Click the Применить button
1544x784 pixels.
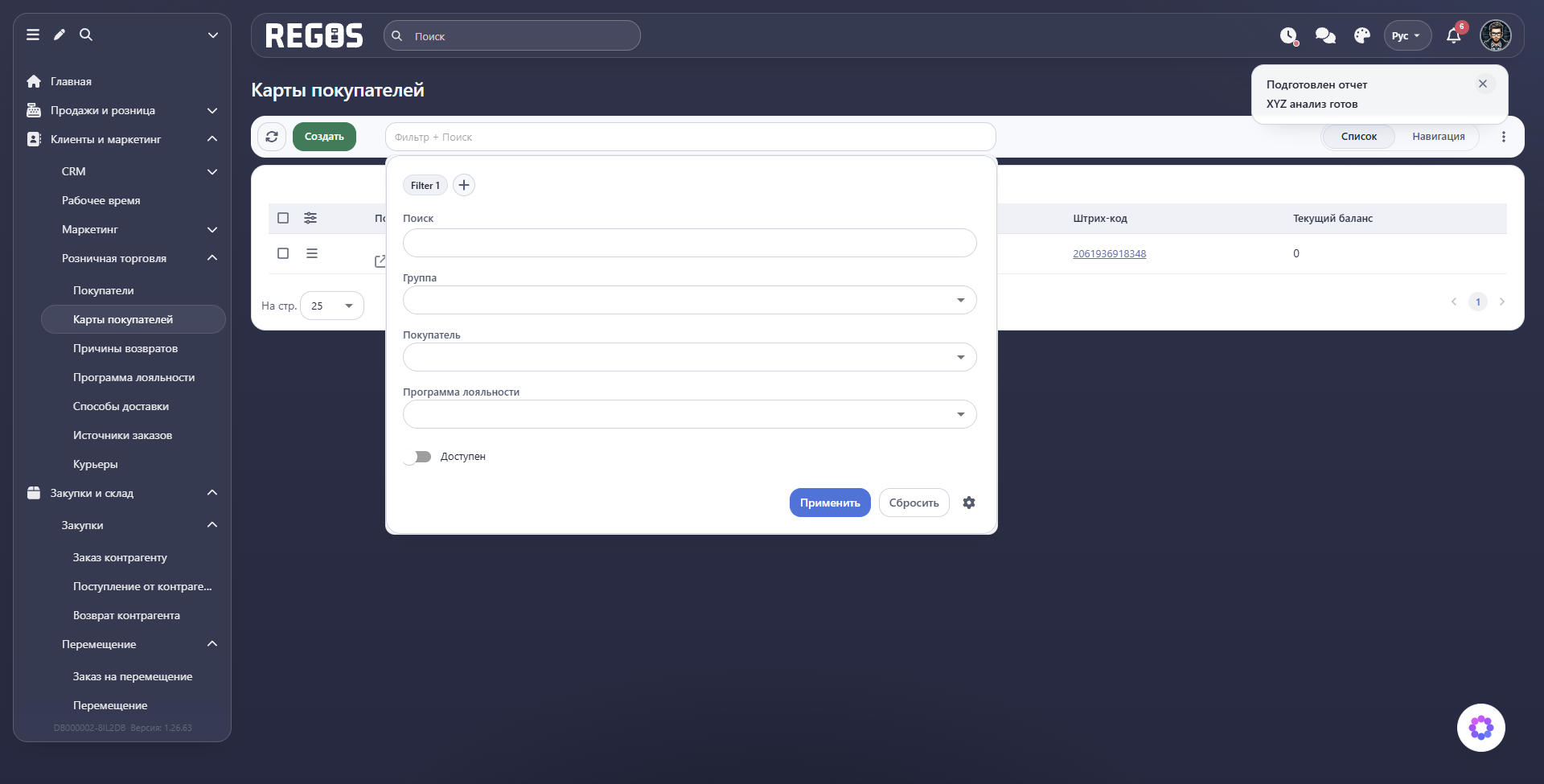point(830,503)
